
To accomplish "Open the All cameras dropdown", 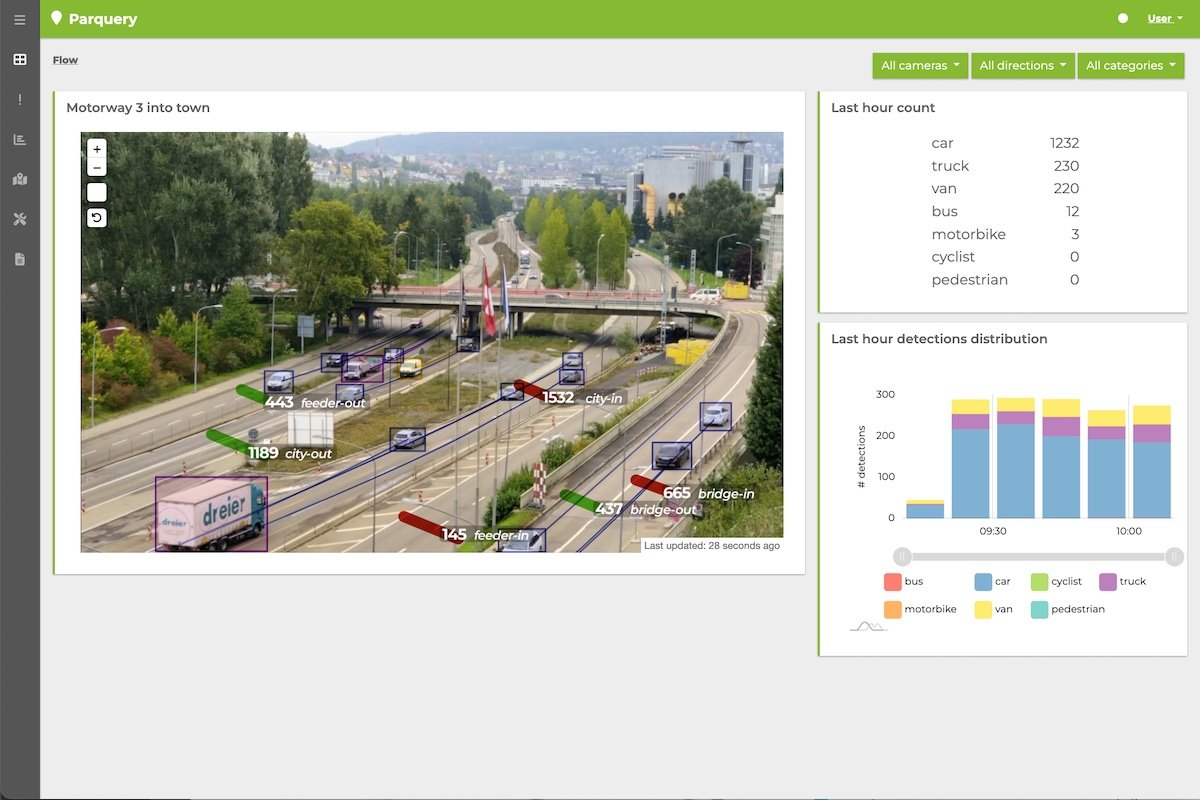I will (919, 65).
